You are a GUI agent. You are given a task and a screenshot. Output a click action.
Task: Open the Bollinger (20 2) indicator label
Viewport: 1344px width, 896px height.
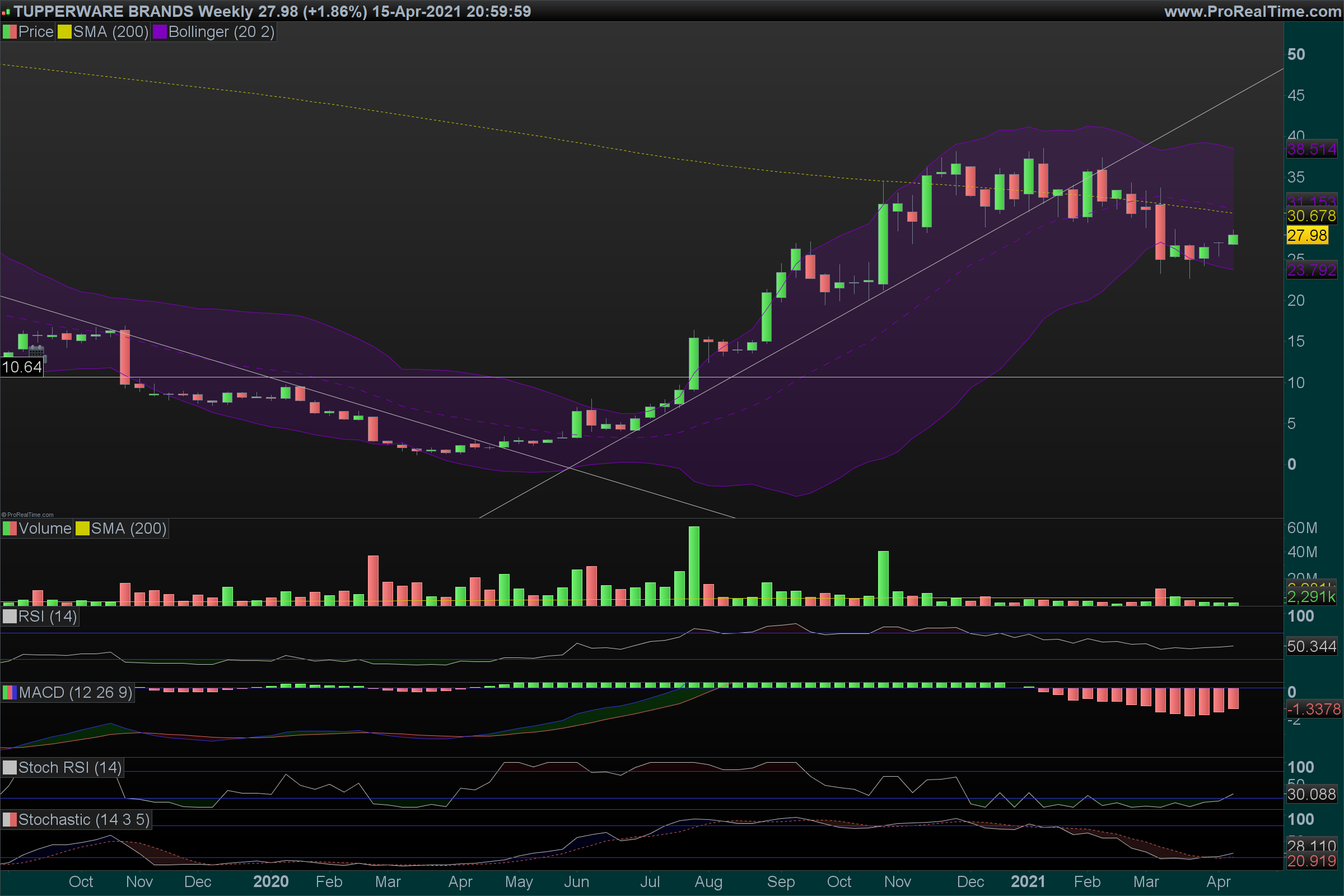point(221,32)
